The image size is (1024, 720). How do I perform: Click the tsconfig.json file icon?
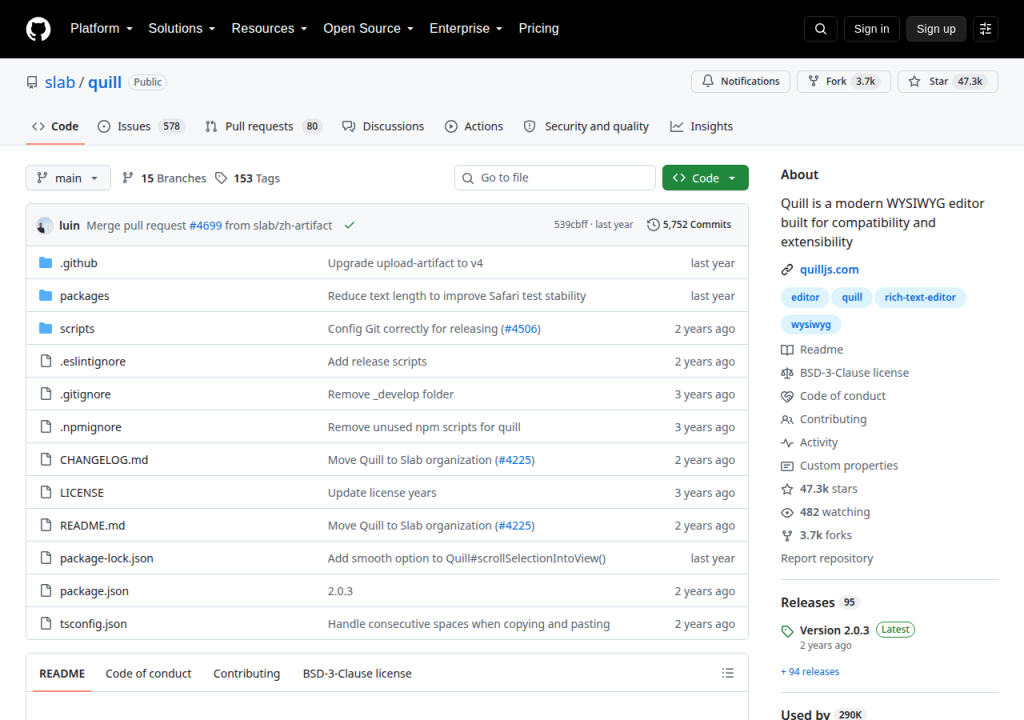click(46, 623)
